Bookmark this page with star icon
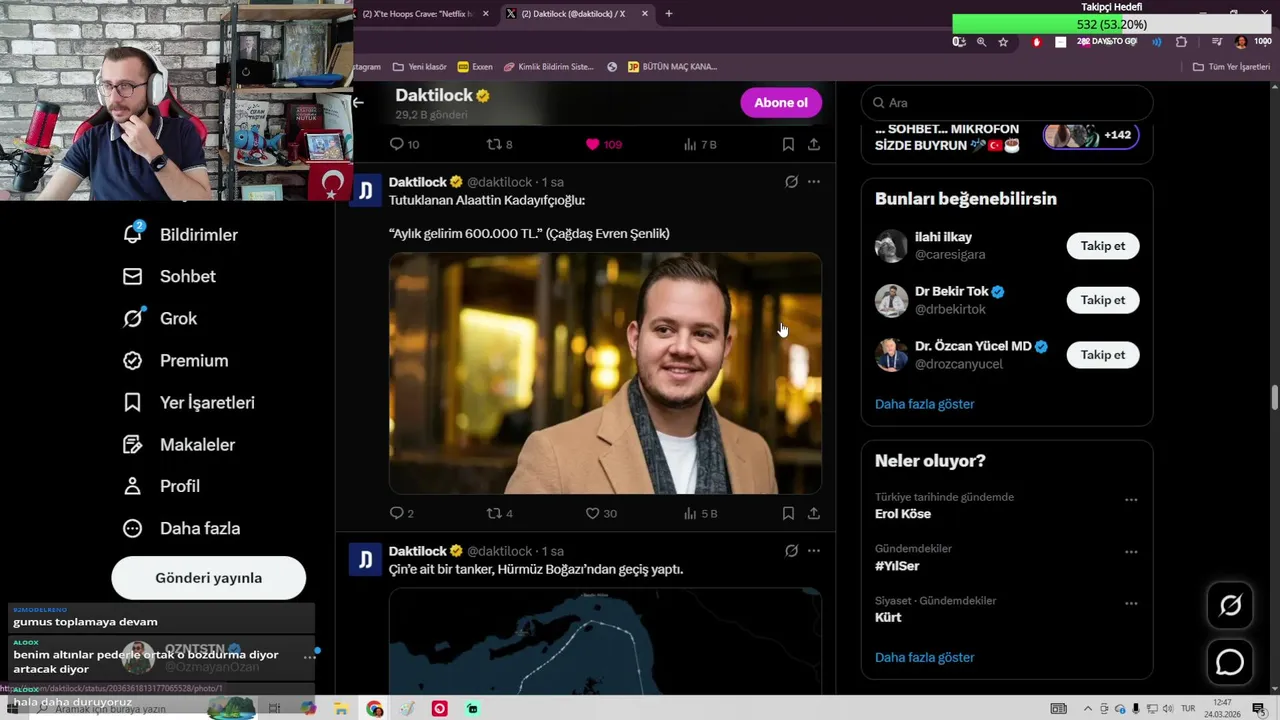The image size is (1280, 720). (1003, 42)
